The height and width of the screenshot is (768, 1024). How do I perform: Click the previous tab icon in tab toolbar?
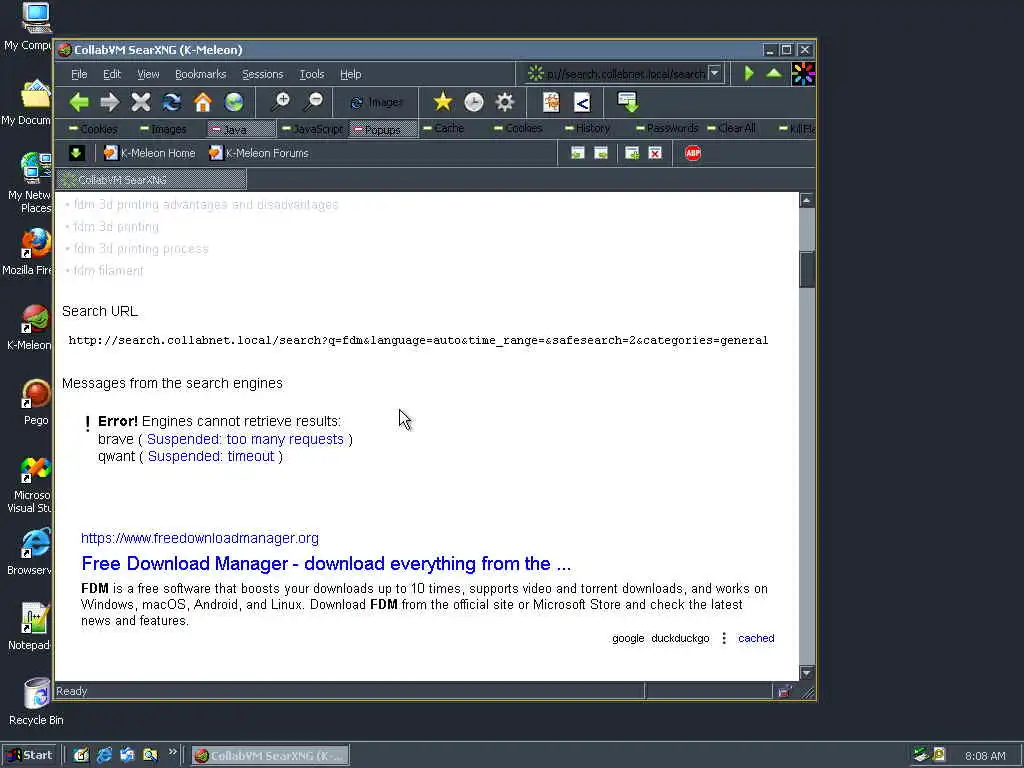[577, 153]
